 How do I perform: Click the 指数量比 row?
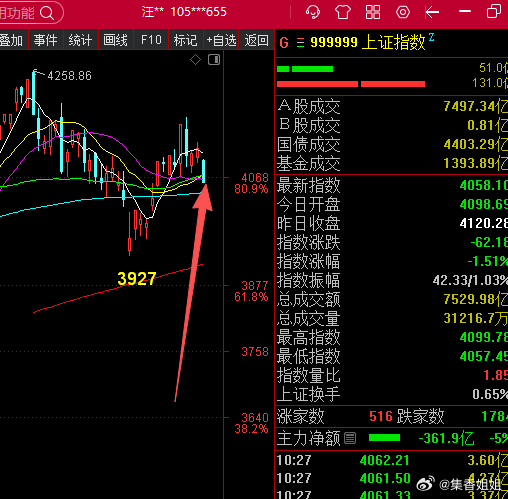(x=392, y=375)
